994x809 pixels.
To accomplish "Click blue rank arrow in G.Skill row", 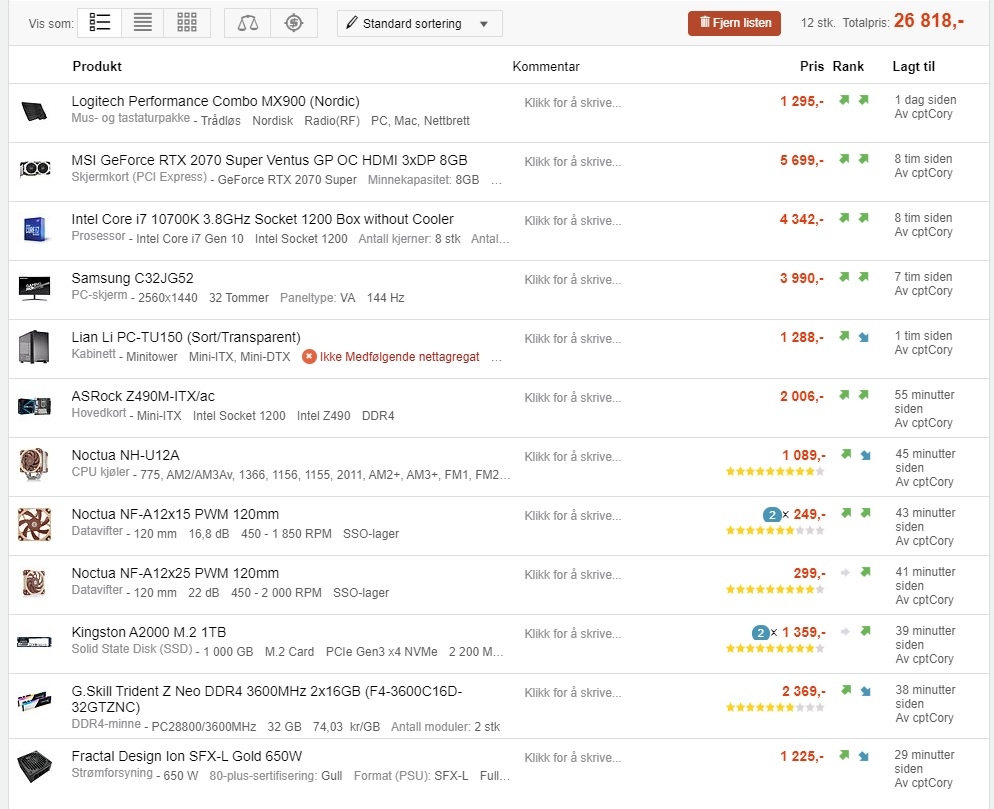I will [x=865, y=691].
